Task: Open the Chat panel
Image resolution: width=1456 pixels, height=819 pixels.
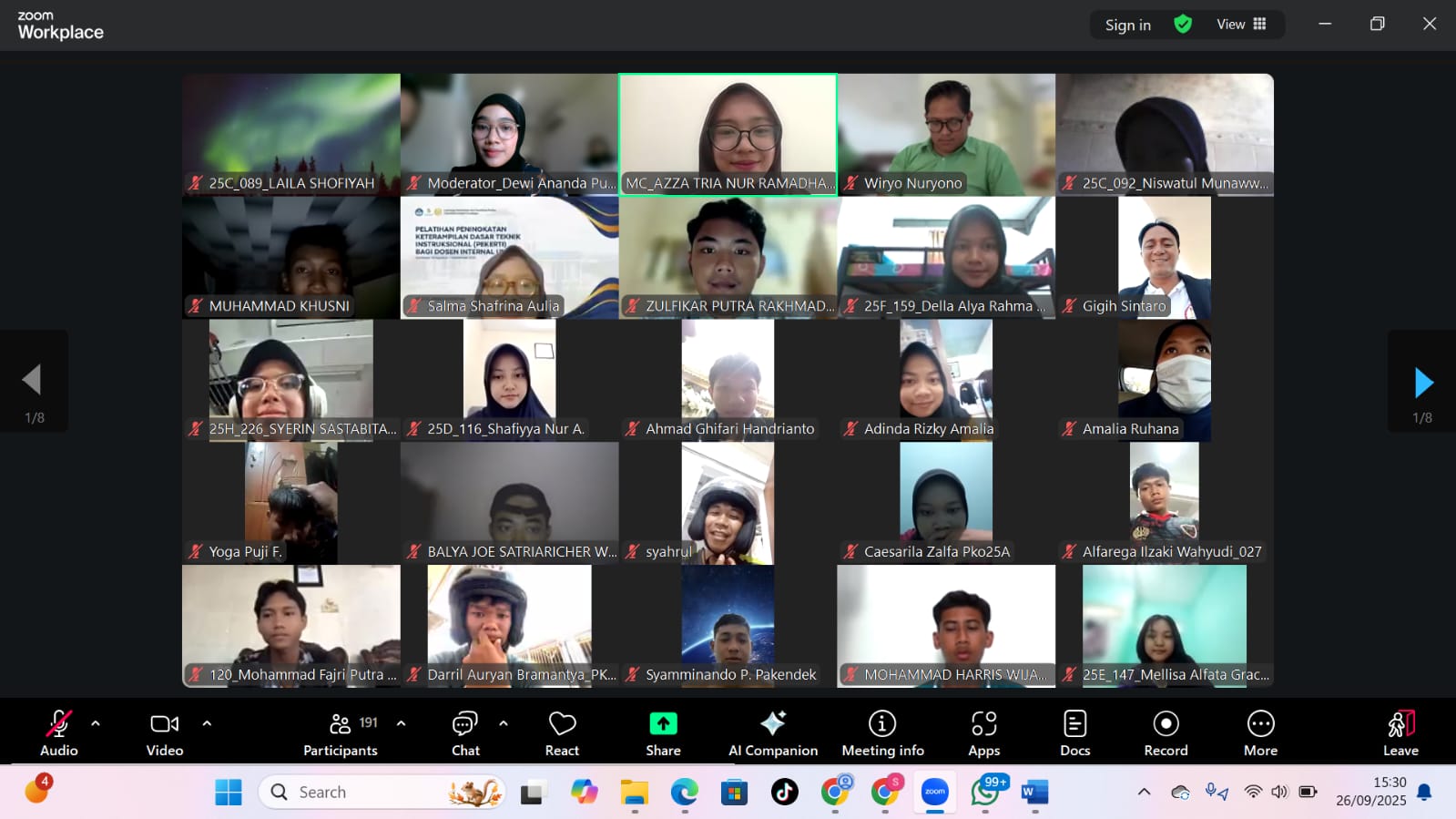Action: [465, 733]
